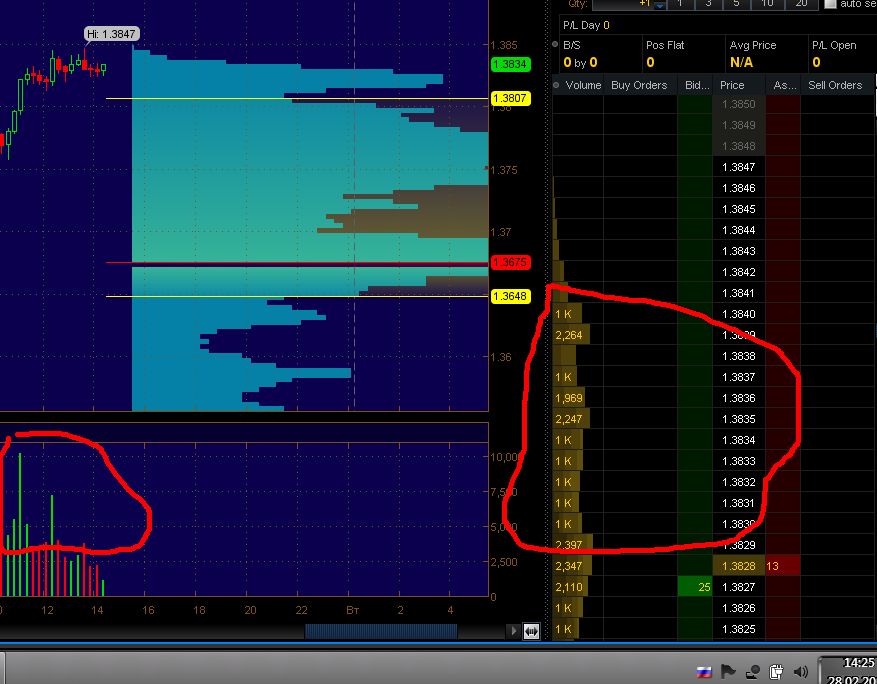The height and width of the screenshot is (684, 877).
Task: Click the network status tray icon
Action: click(752, 672)
